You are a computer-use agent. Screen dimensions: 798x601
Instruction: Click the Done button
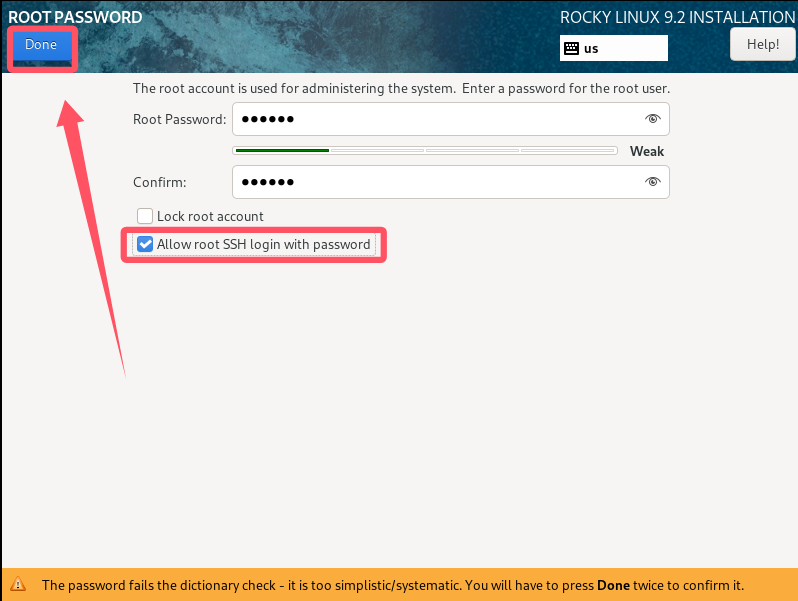click(x=42, y=47)
